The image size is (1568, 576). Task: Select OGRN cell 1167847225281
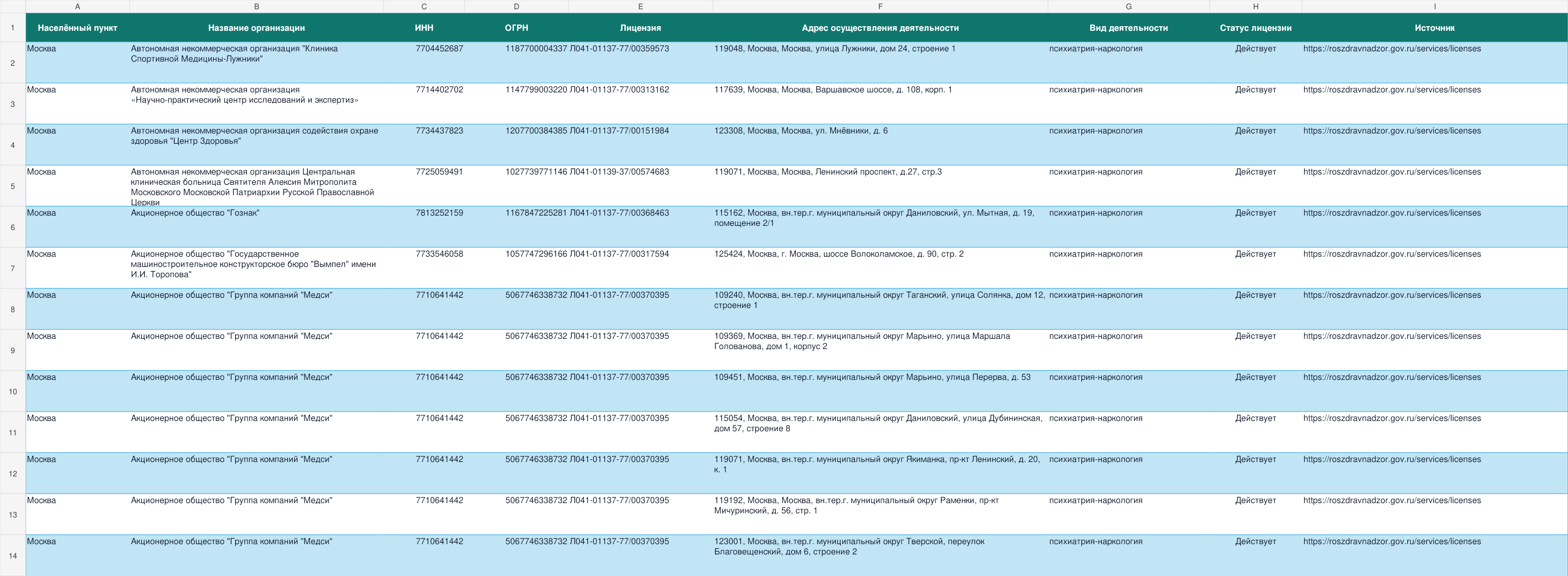click(516, 227)
